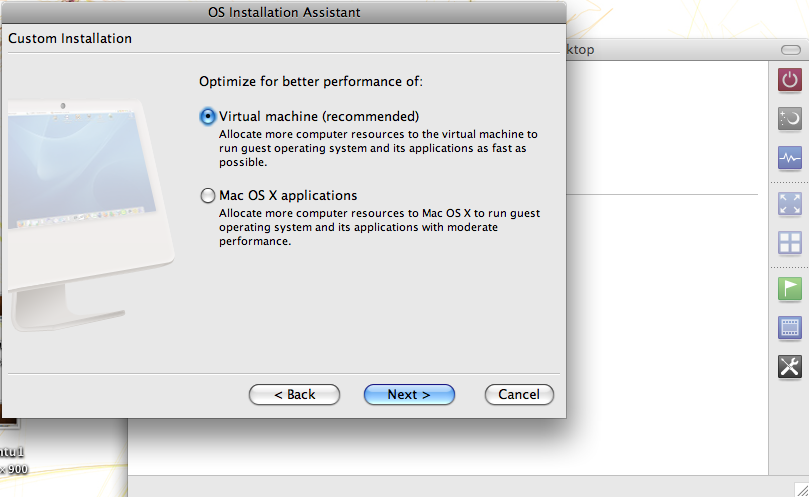
Task: Click the OS Installation Assistant title bar
Action: point(284,12)
